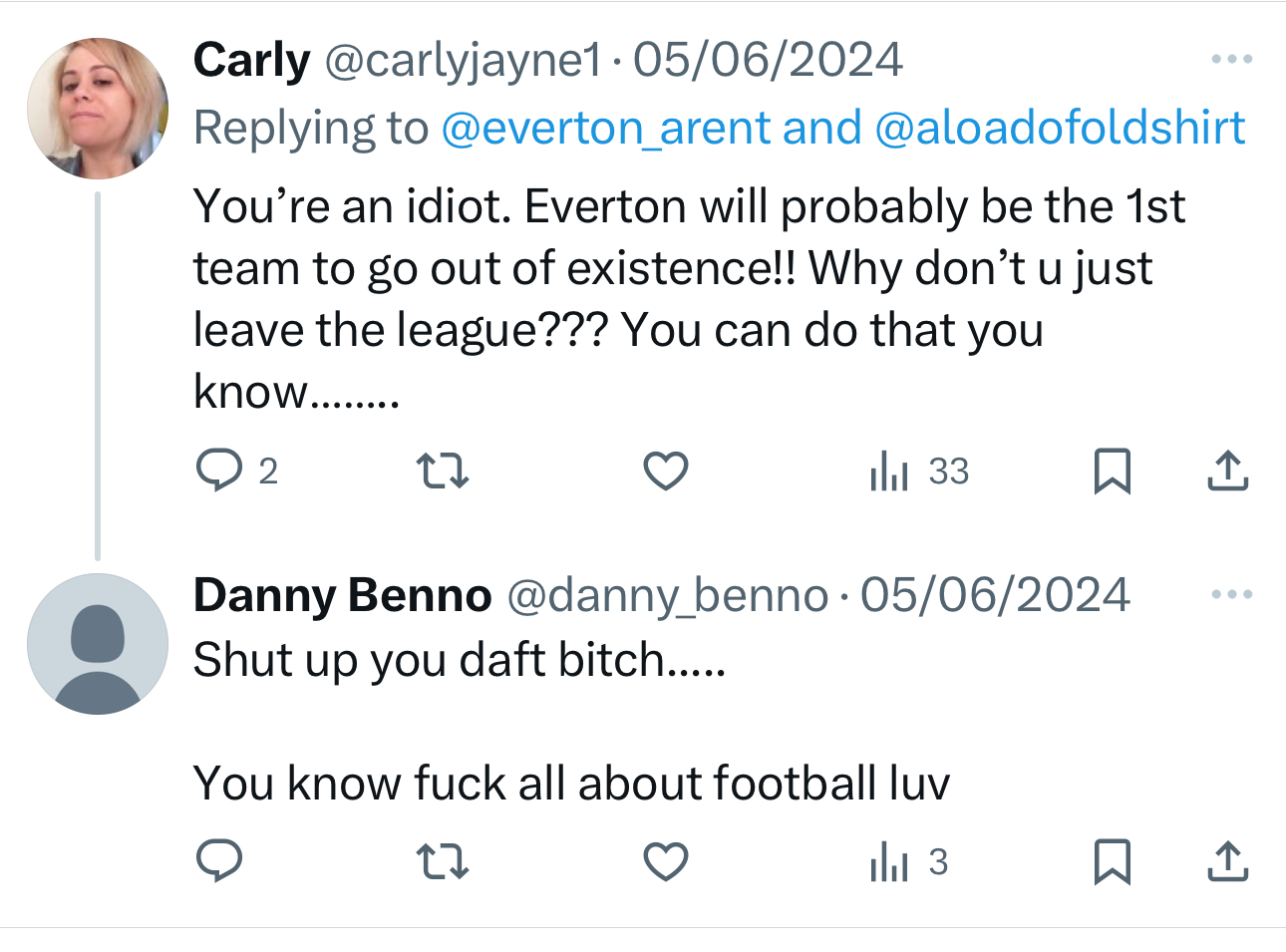Open Carly's profile picture

[x=98, y=109]
